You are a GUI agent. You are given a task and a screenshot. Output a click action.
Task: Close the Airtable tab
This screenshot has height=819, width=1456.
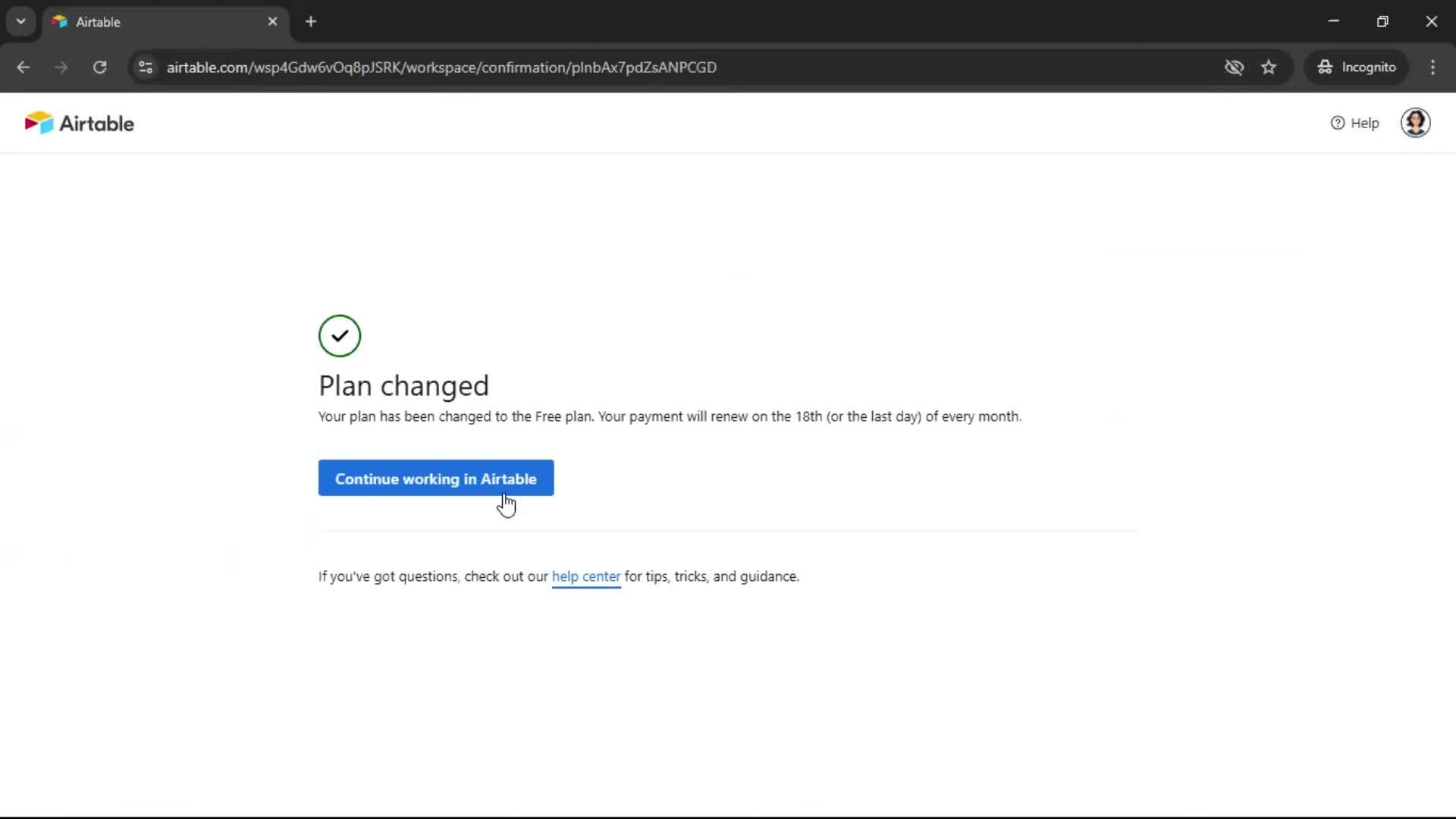click(272, 22)
